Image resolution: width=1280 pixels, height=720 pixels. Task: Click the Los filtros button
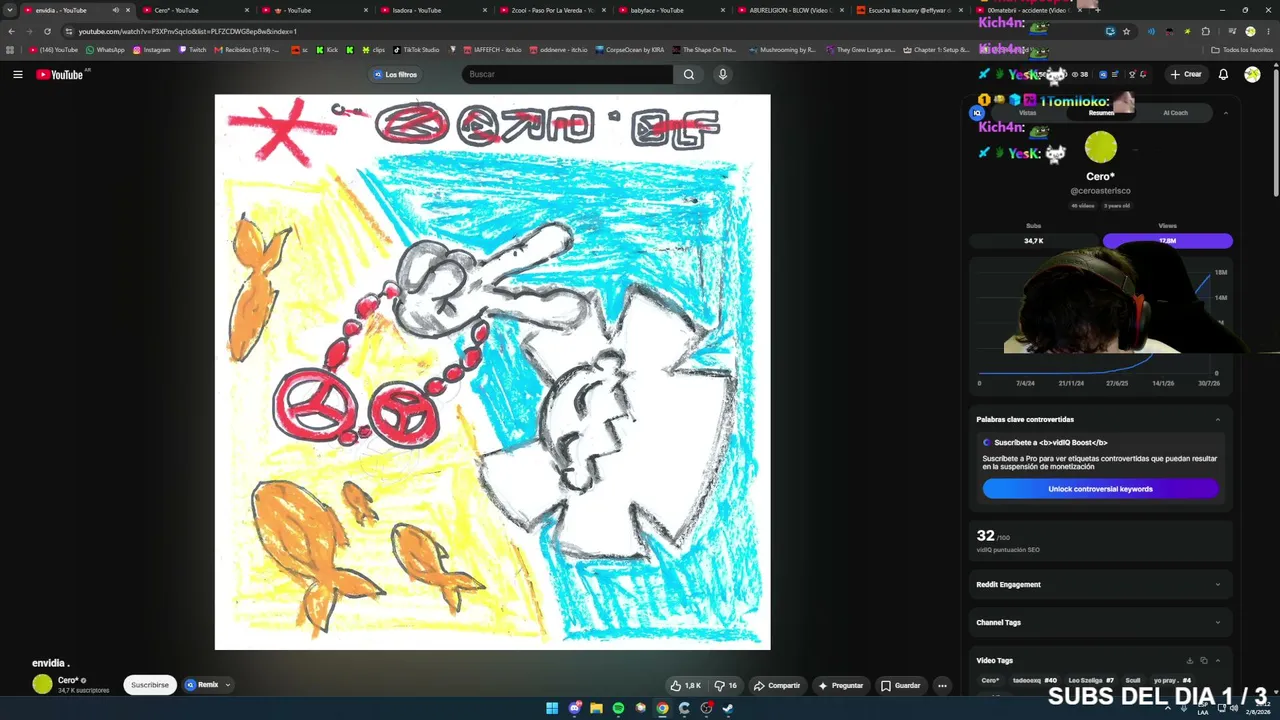[x=394, y=74]
